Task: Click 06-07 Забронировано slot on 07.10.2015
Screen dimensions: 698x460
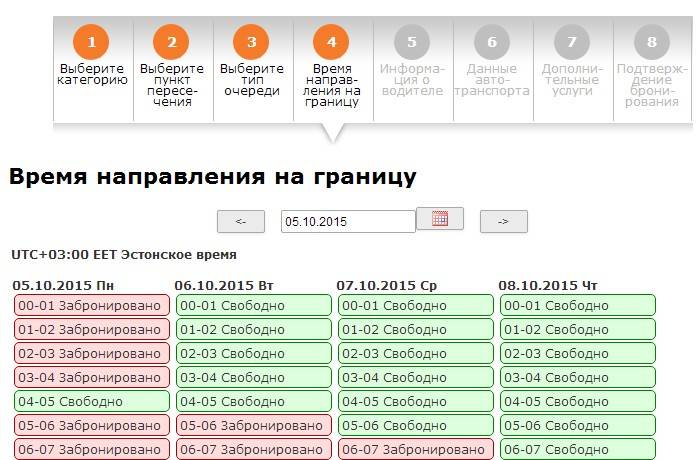Action: 416,449
